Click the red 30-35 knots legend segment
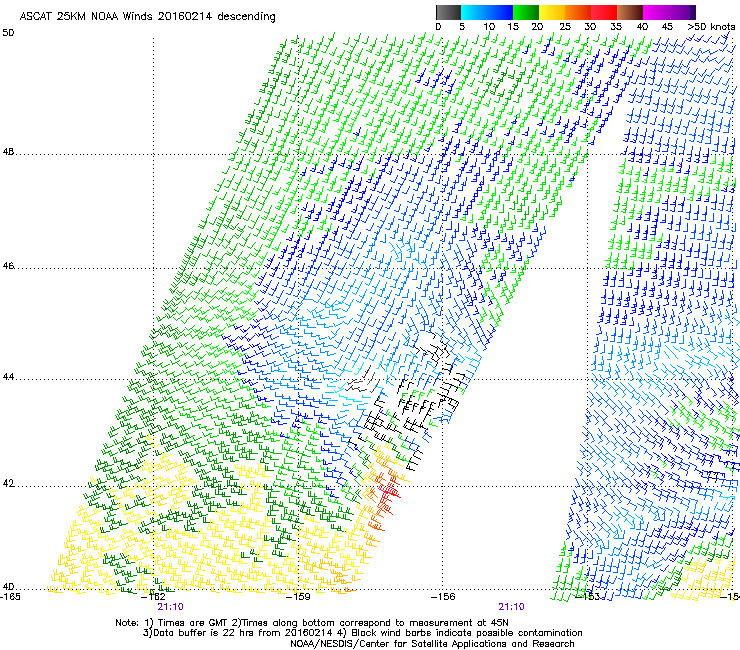Screen dimensions: 740x650 pos(604,12)
